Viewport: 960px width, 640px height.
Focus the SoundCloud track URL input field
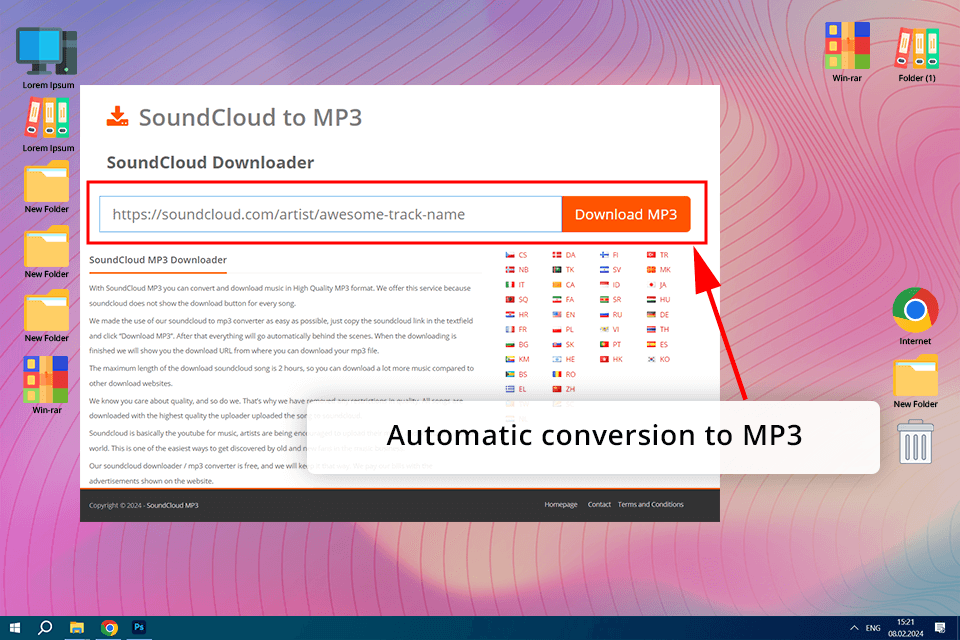click(x=331, y=214)
